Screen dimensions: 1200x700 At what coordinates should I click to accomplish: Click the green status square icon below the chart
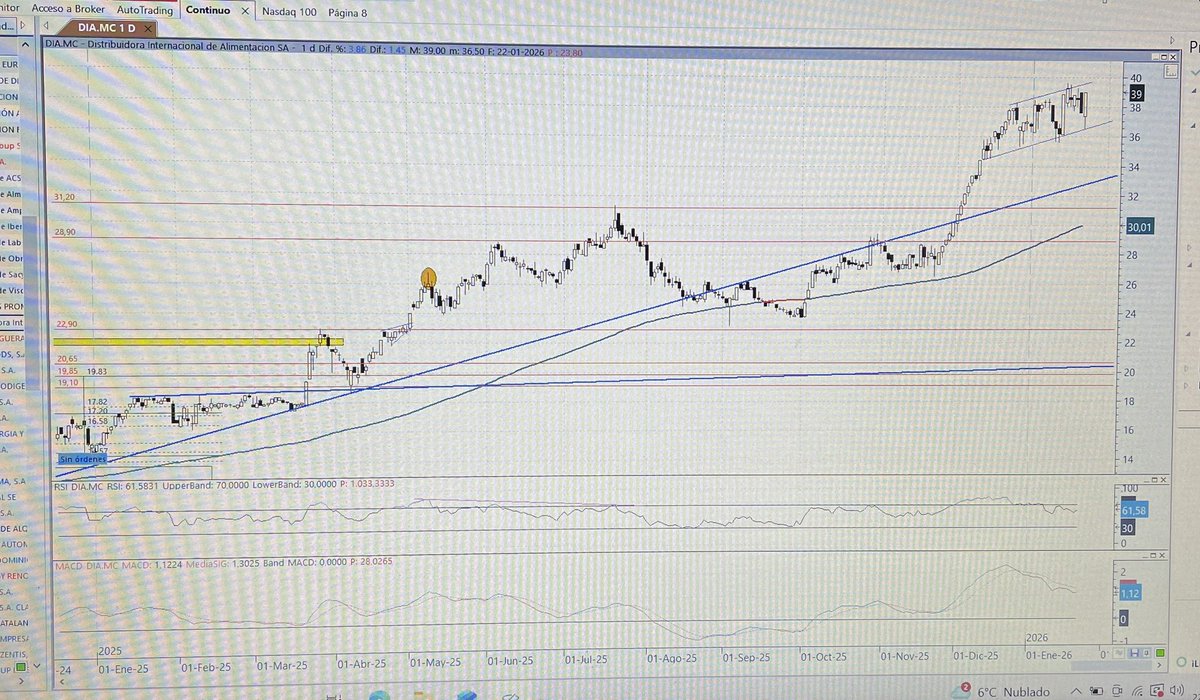[1160, 653]
